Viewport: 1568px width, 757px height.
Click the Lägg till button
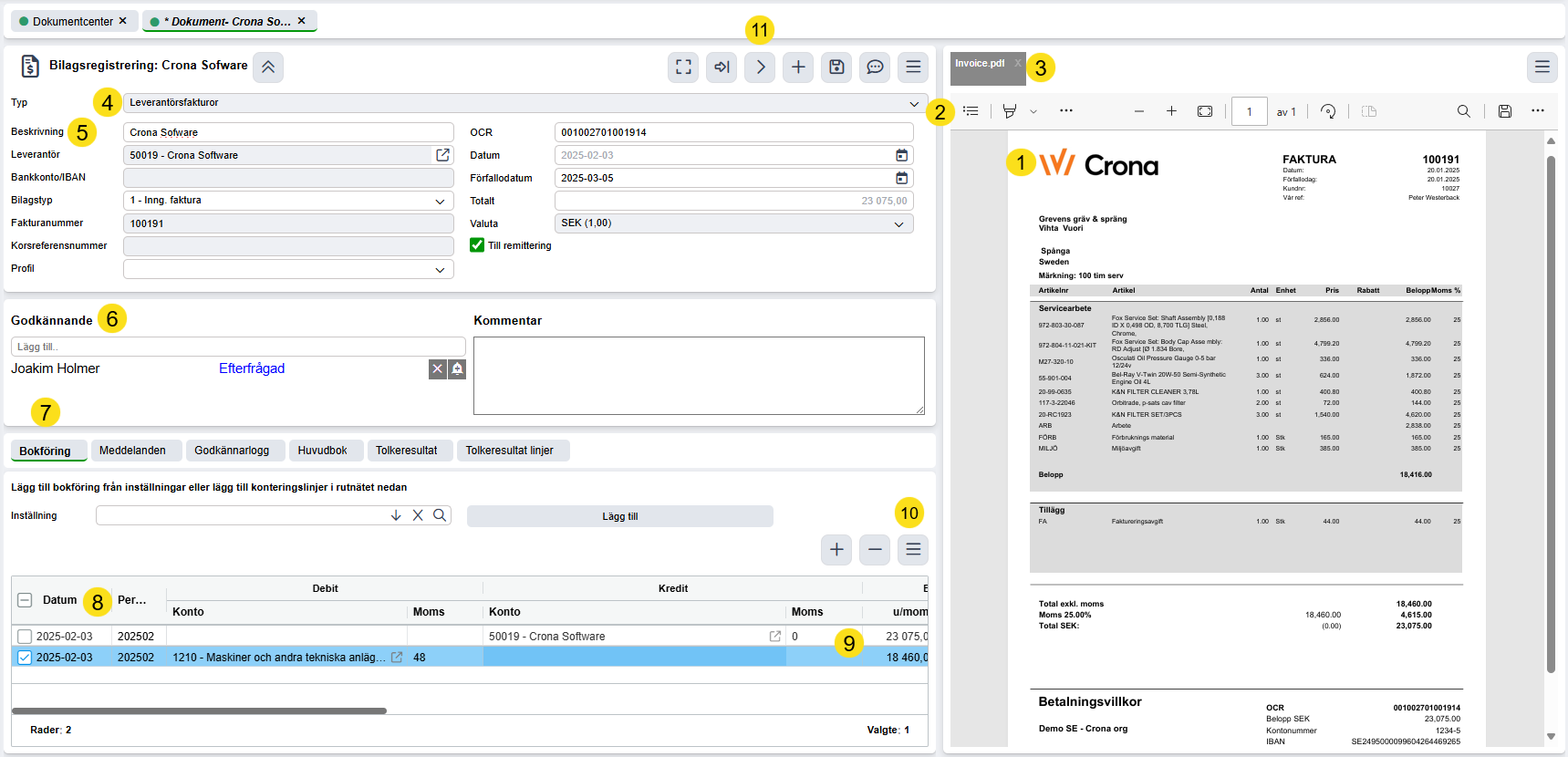[620, 516]
